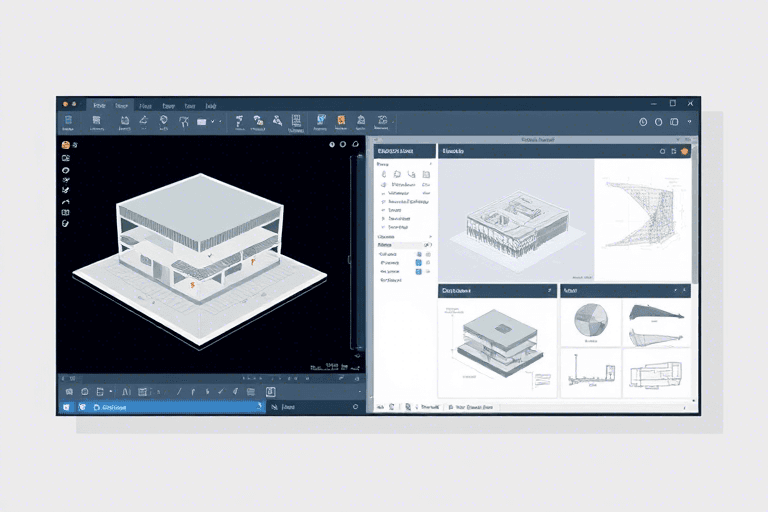Toggle the third blue checkbox in side panel list
The width and height of the screenshot is (768, 512).
pyautogui.click(x=418, y=272)
